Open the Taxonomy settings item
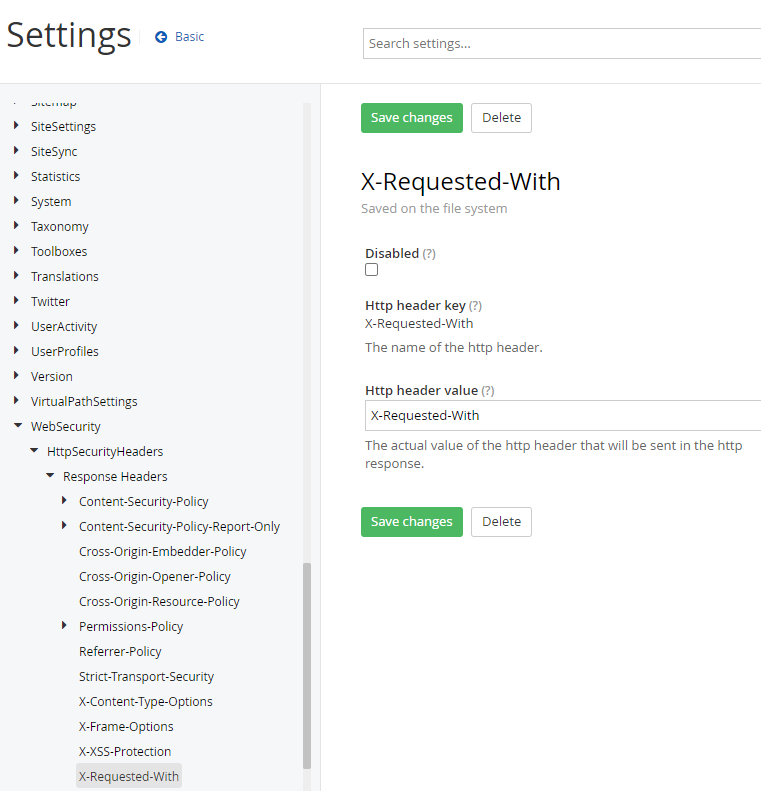761x791 pixels. [60, 227]
